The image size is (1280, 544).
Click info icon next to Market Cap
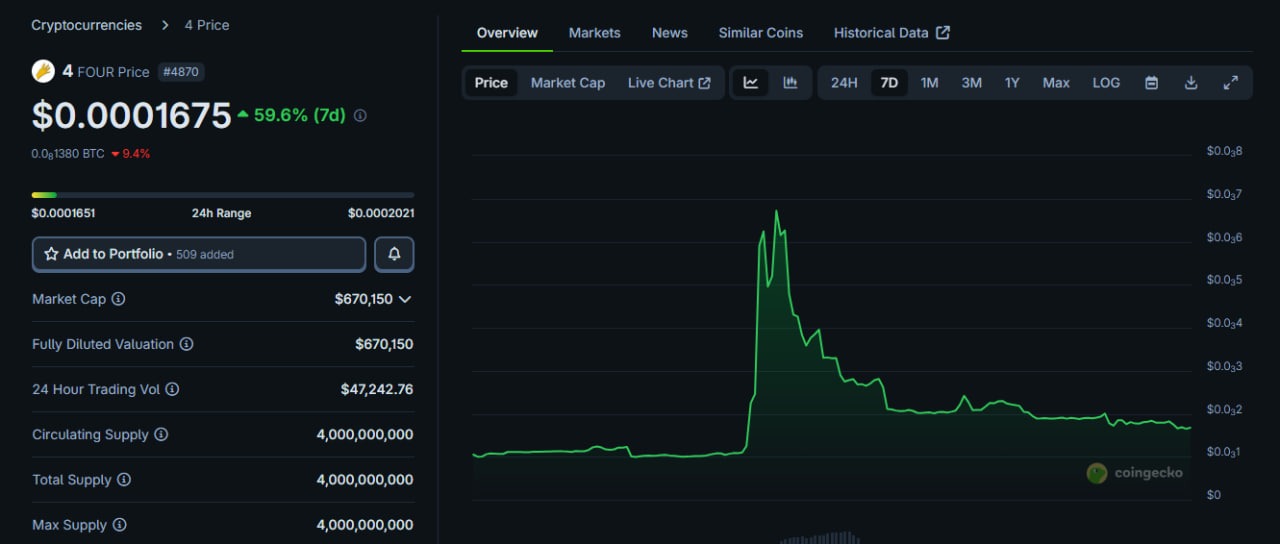118,299
